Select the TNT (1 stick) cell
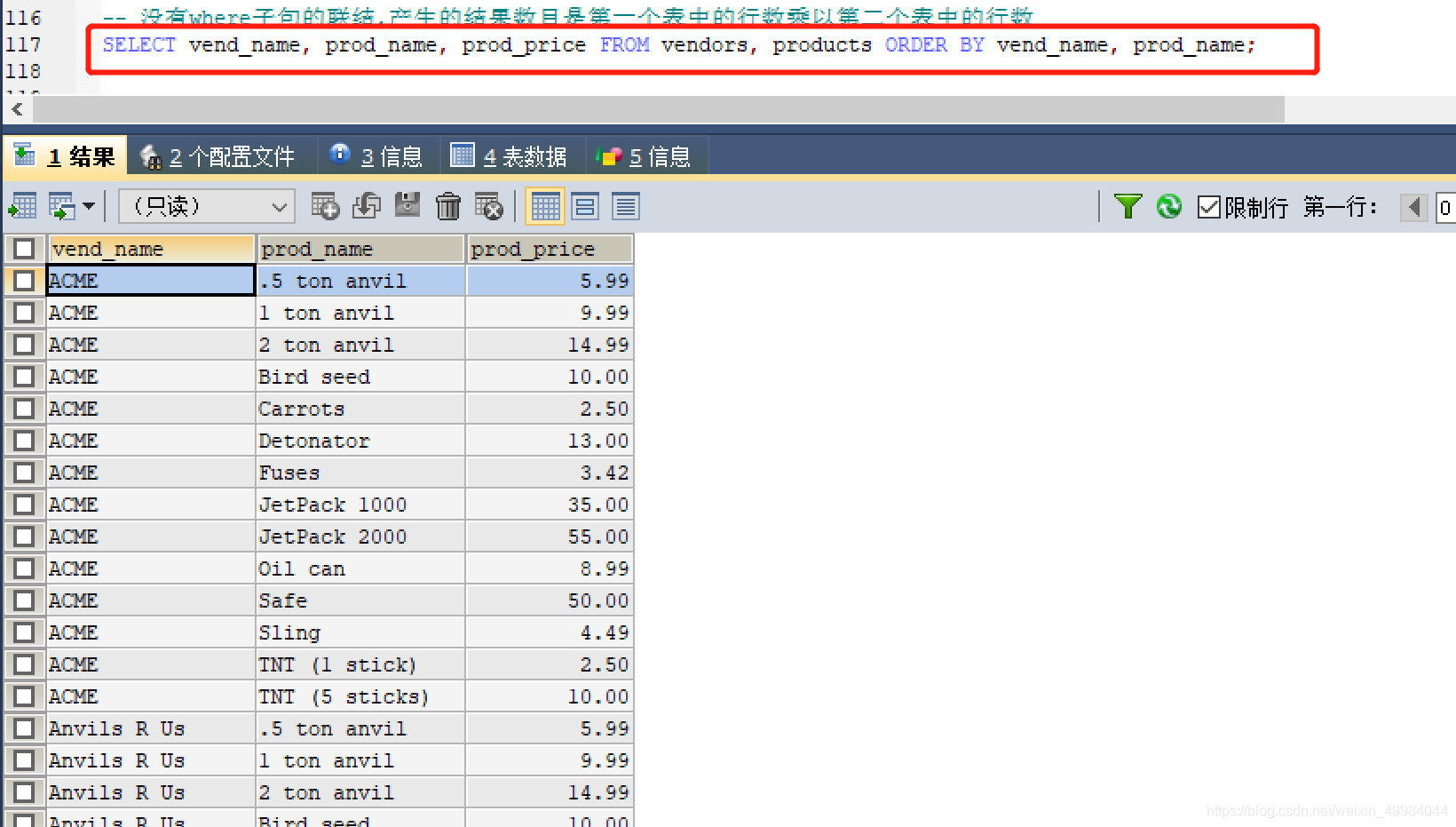 click(x=360, y=664)
